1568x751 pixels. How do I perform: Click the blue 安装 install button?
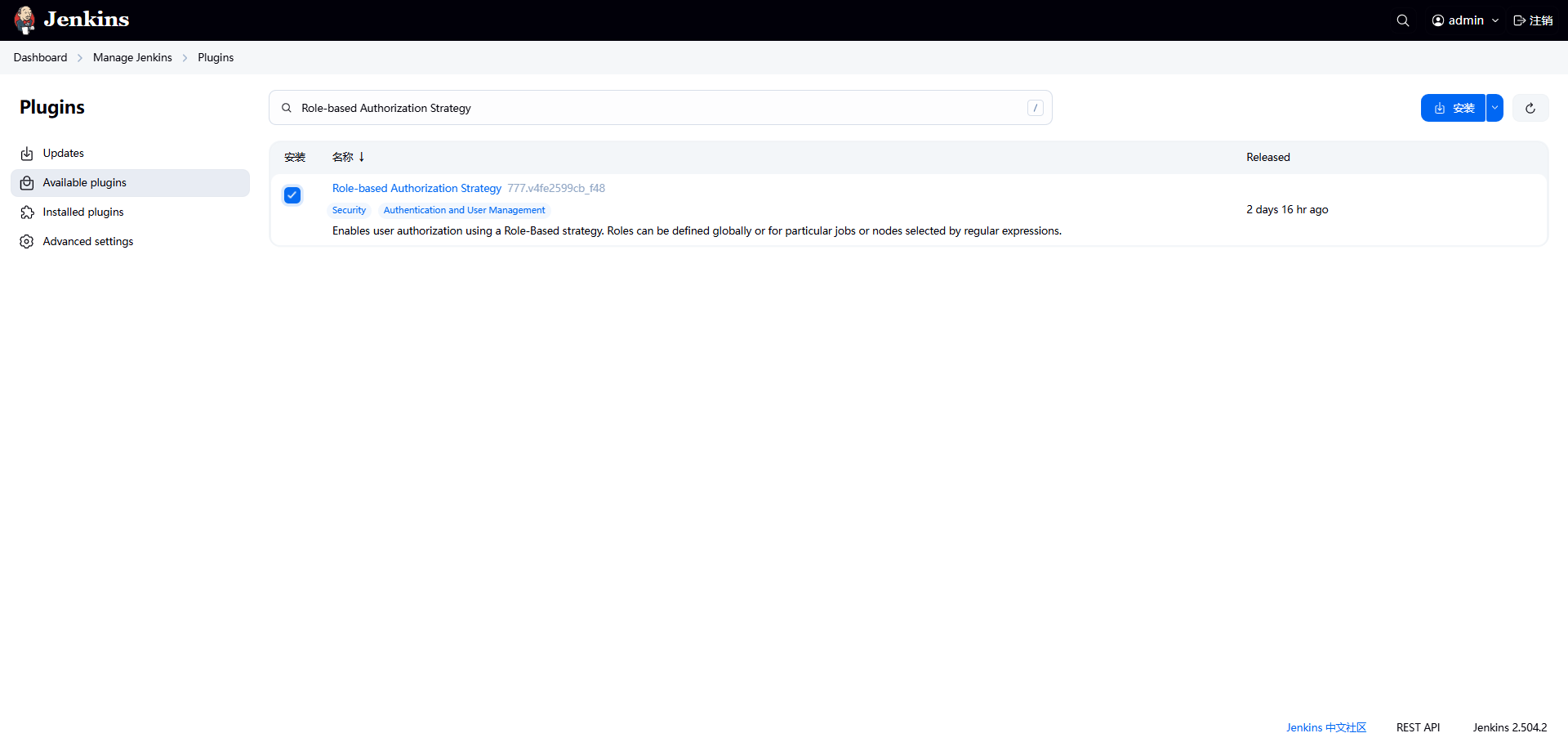click(x=1453, y=108)
